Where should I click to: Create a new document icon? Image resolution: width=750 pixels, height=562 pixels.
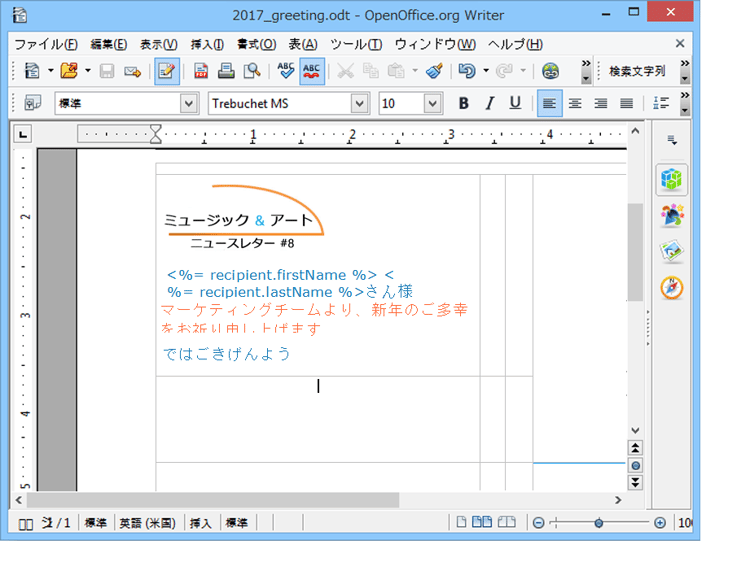coord(32,71)
